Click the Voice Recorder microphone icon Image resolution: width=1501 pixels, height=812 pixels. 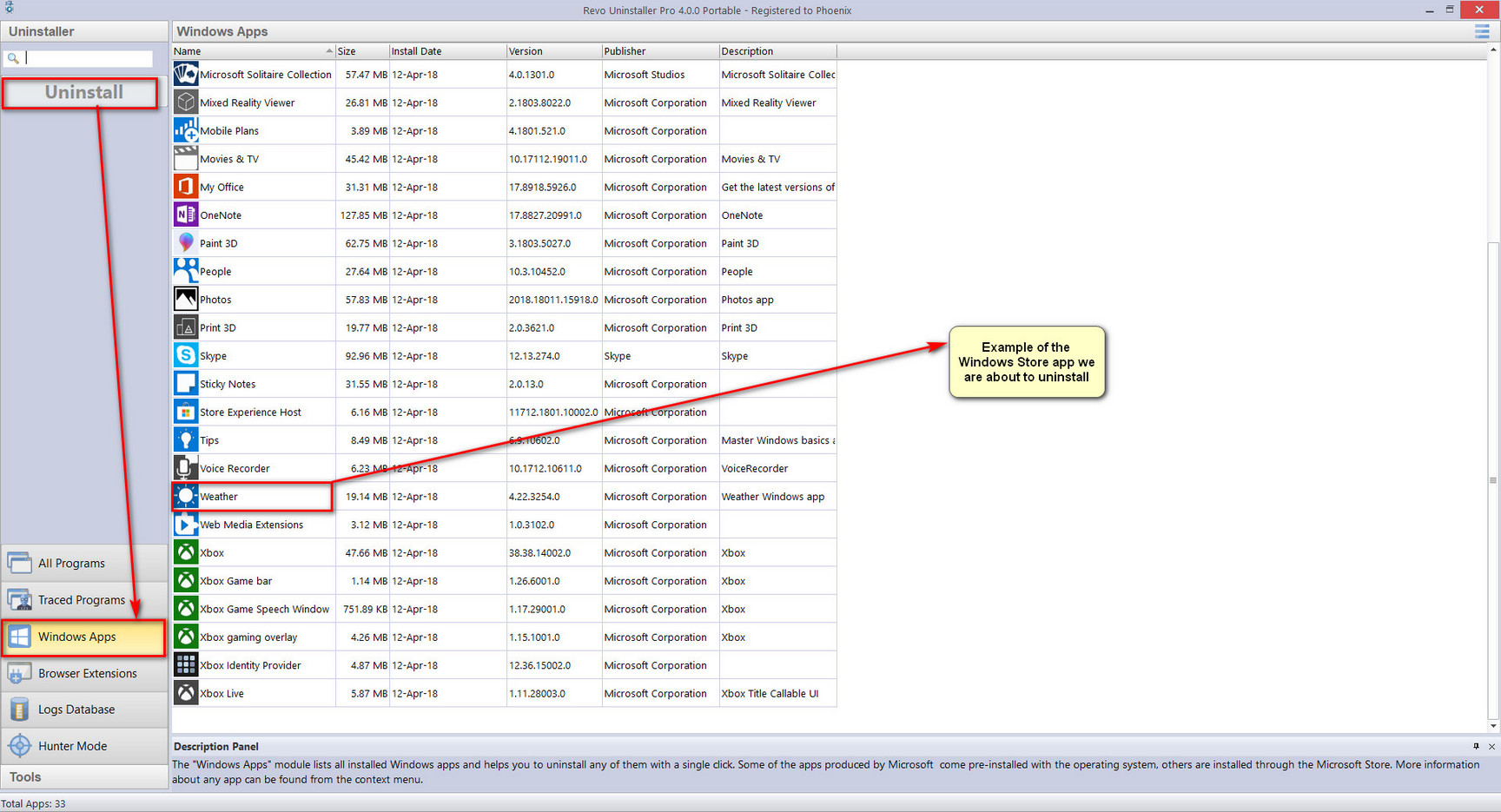(x=186, y=468)
